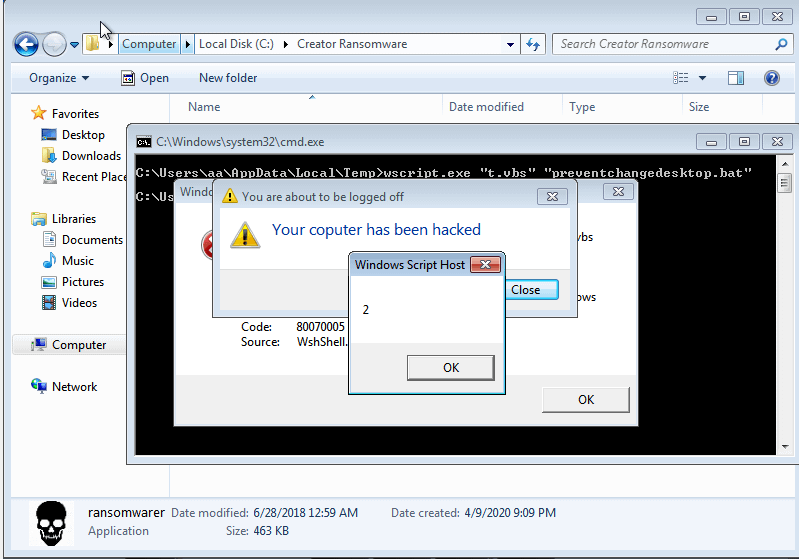Image resolution: width=799 pixels, height=559 pixels.
Task: Click the cmd scrollbar thumb
Action: tap(785, 183)
